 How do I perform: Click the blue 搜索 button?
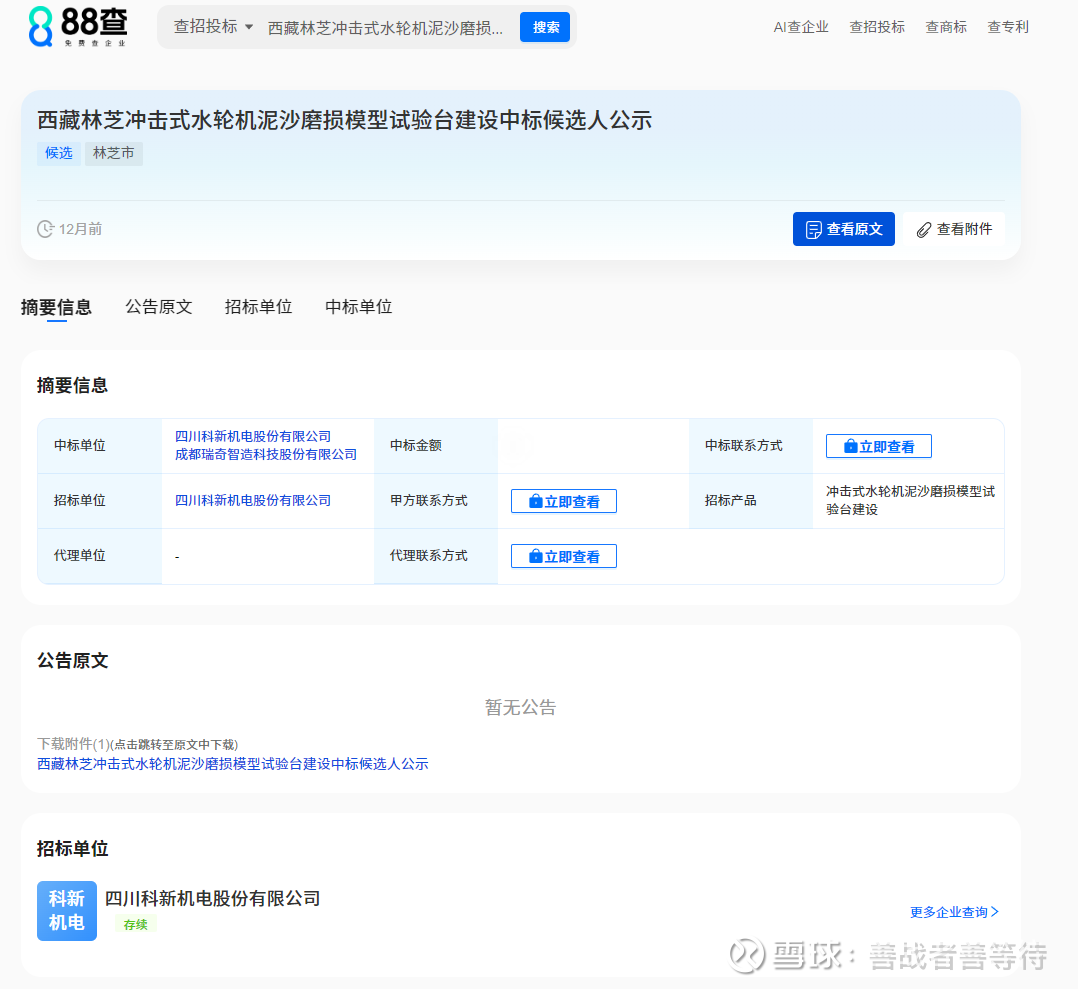(544, 27)
